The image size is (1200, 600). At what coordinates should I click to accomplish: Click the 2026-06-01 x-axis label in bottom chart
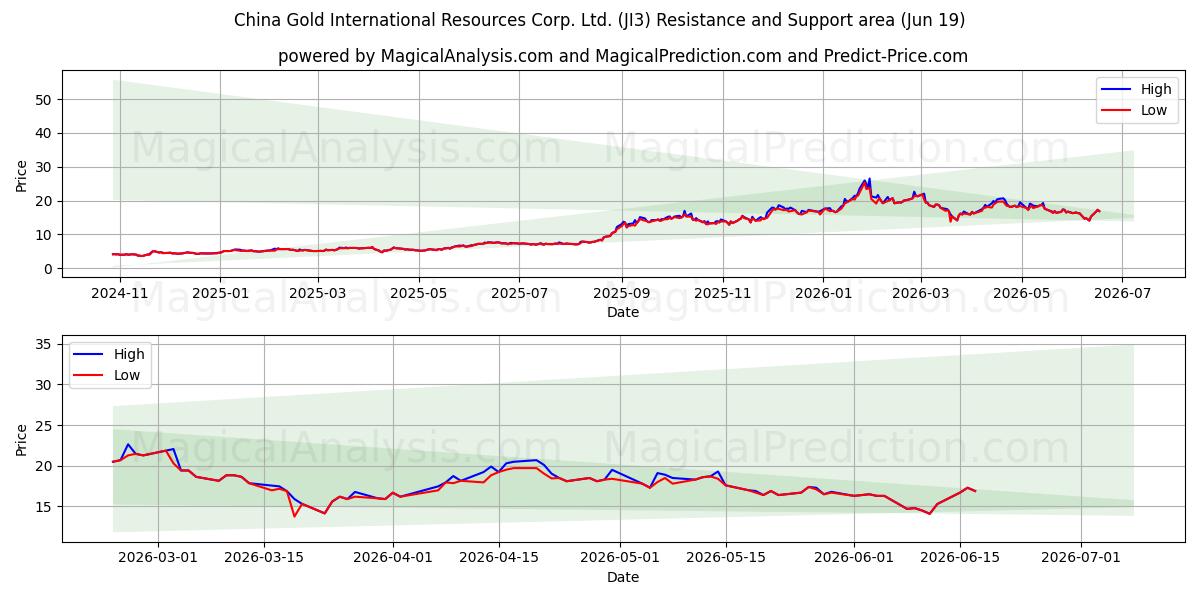tap(855, 559)
